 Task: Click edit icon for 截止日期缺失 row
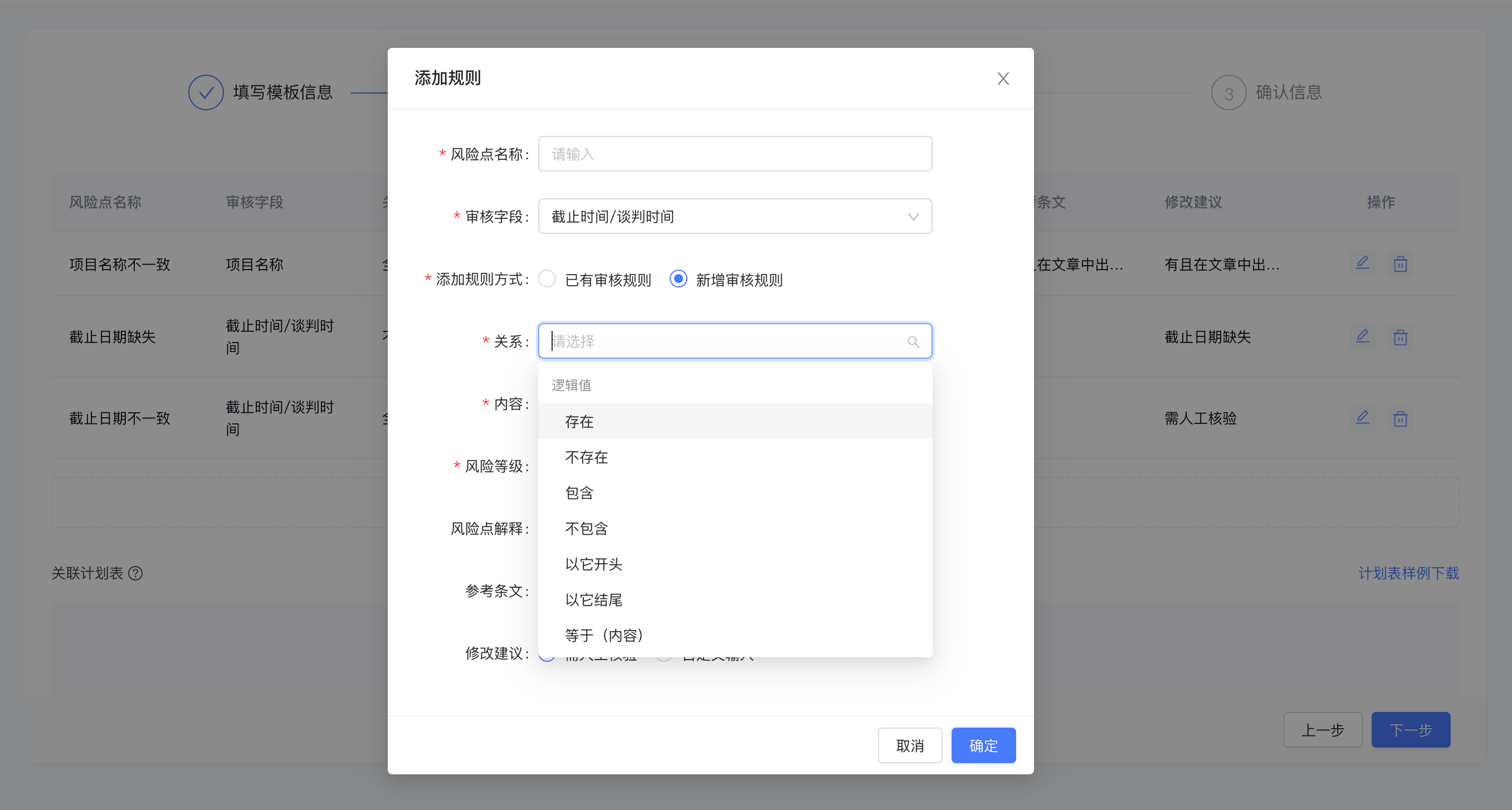click(1362, 336)
